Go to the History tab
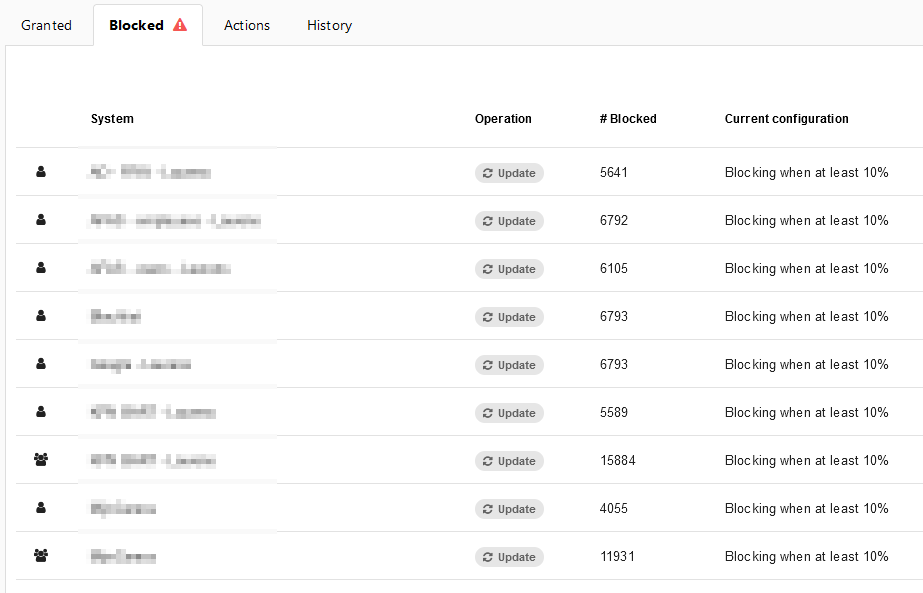Screen dimensions: 923x593 (329, 25)
